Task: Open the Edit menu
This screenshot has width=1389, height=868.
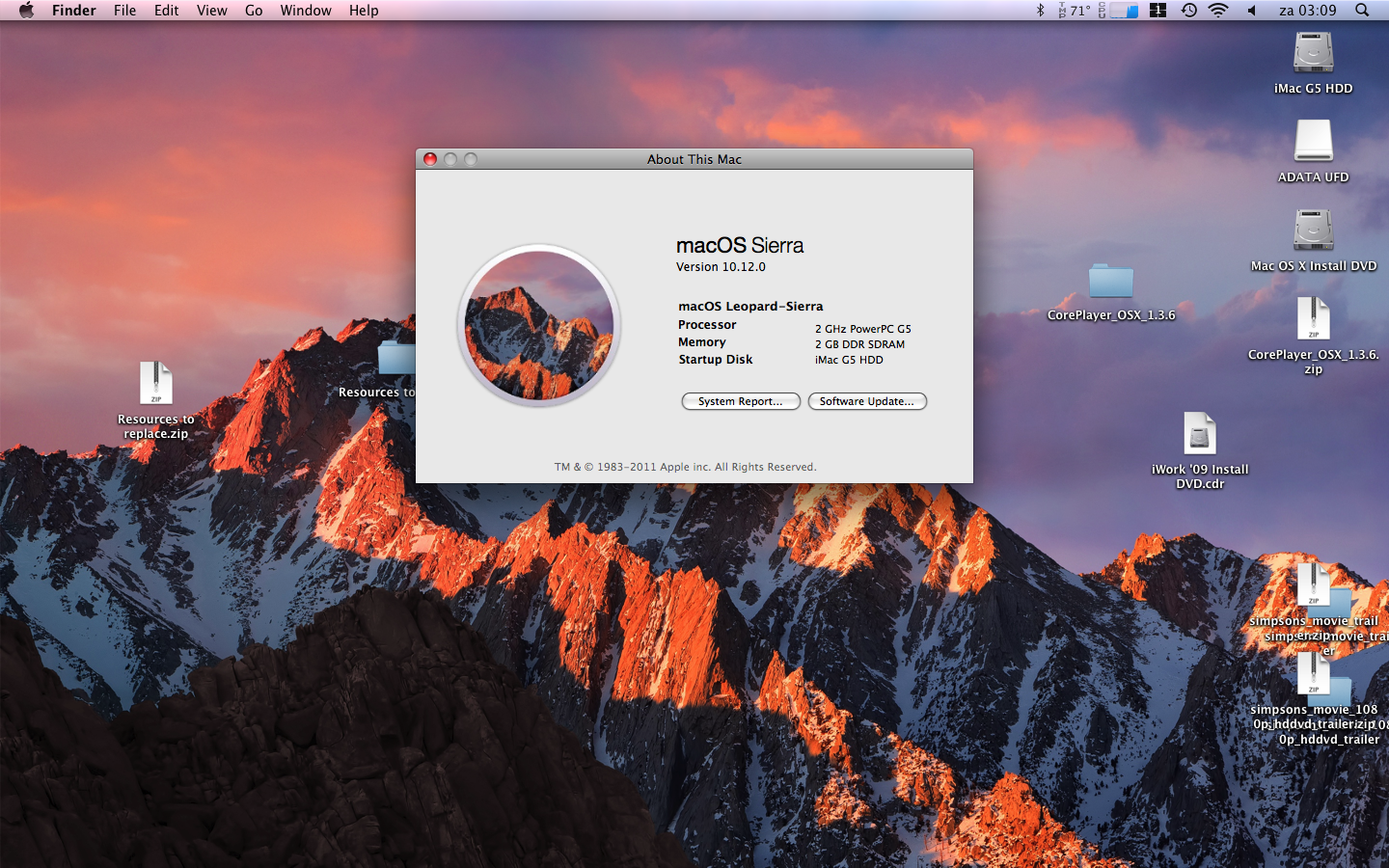Action: tap(166, 10)
